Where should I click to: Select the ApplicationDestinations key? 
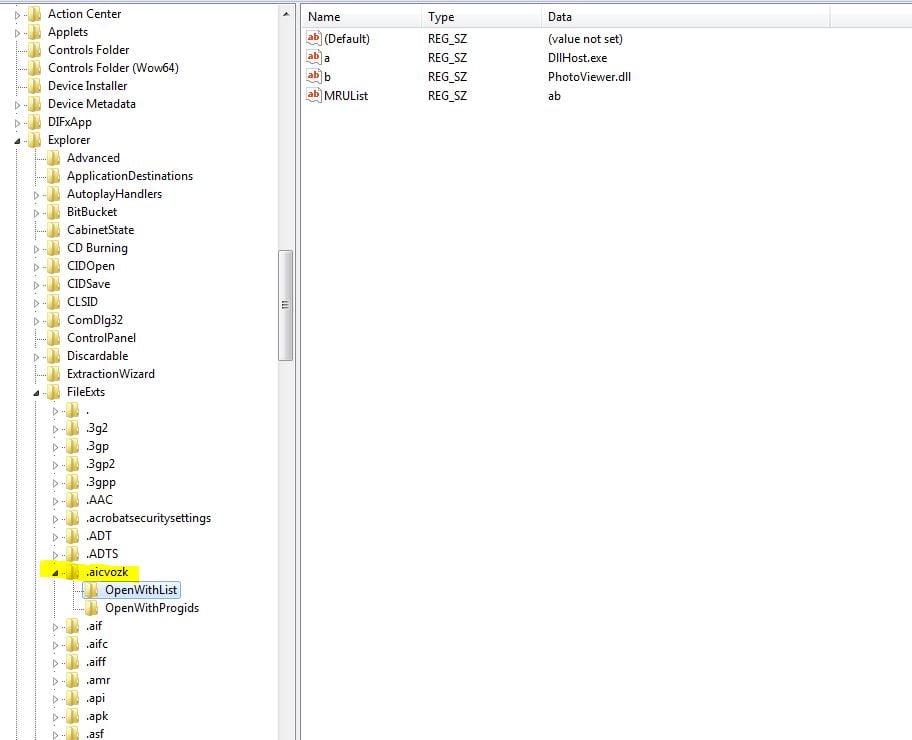130,176
